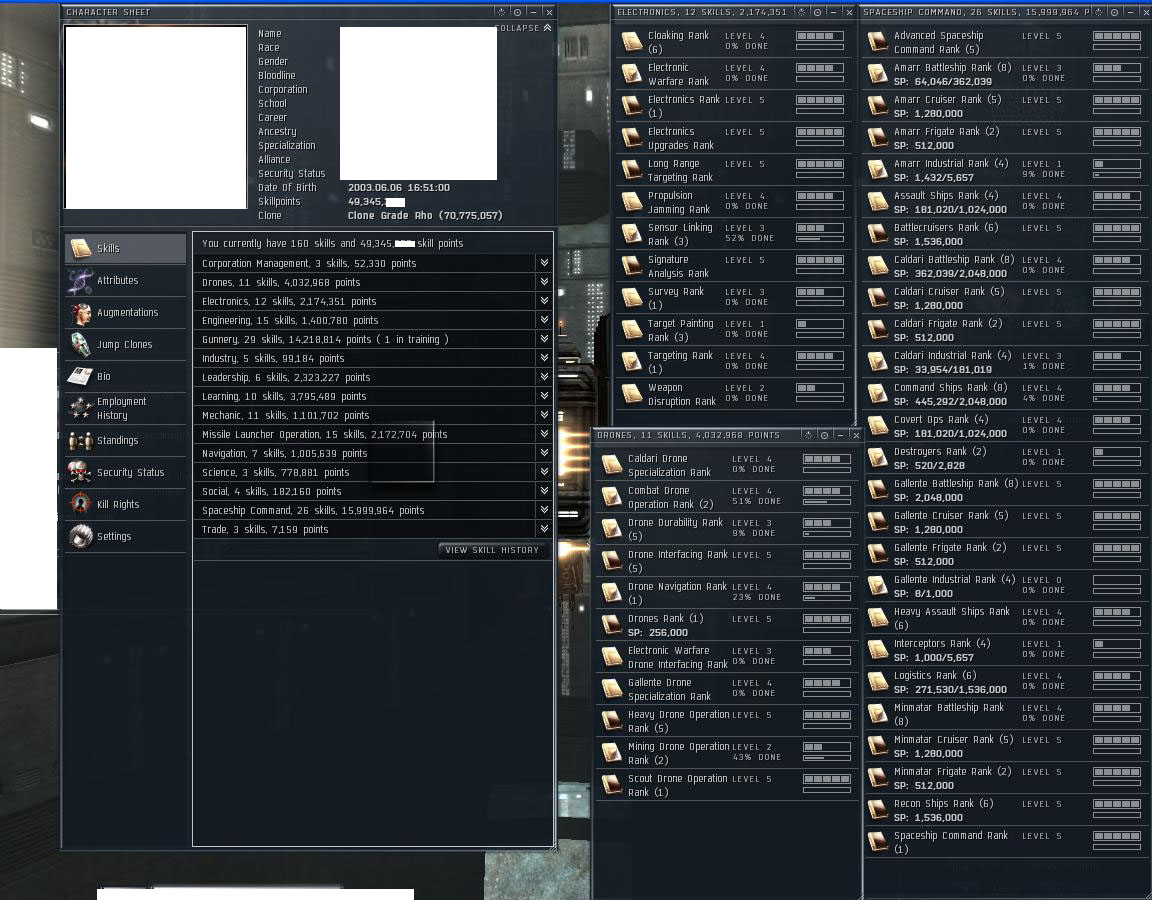1152x900 pixels.
Task: Expand the Leadership skill group arrow
Action: [544, 377]
